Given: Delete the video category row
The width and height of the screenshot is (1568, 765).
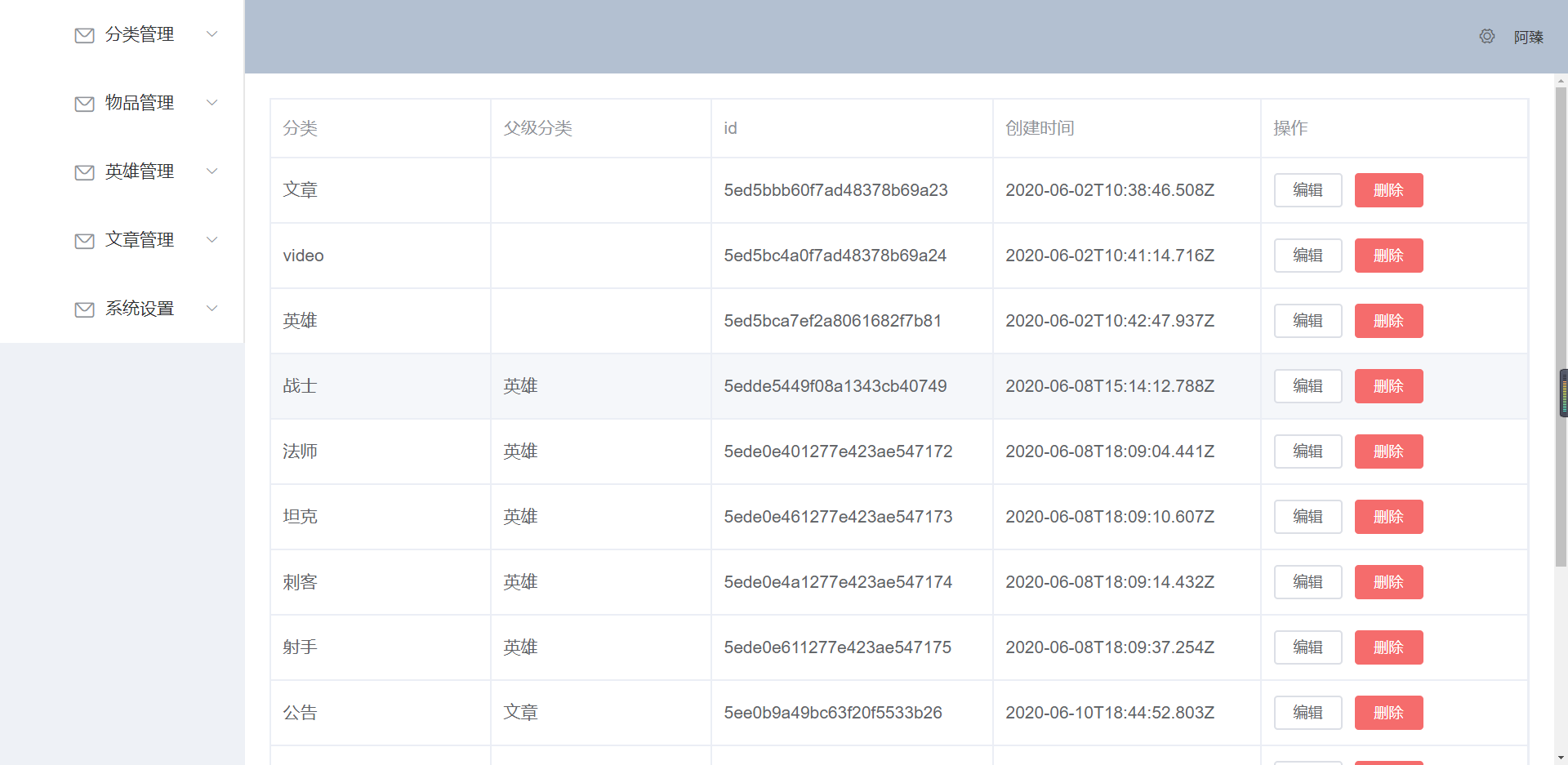Looking at the screenshot, I should tap(1388, 256).
